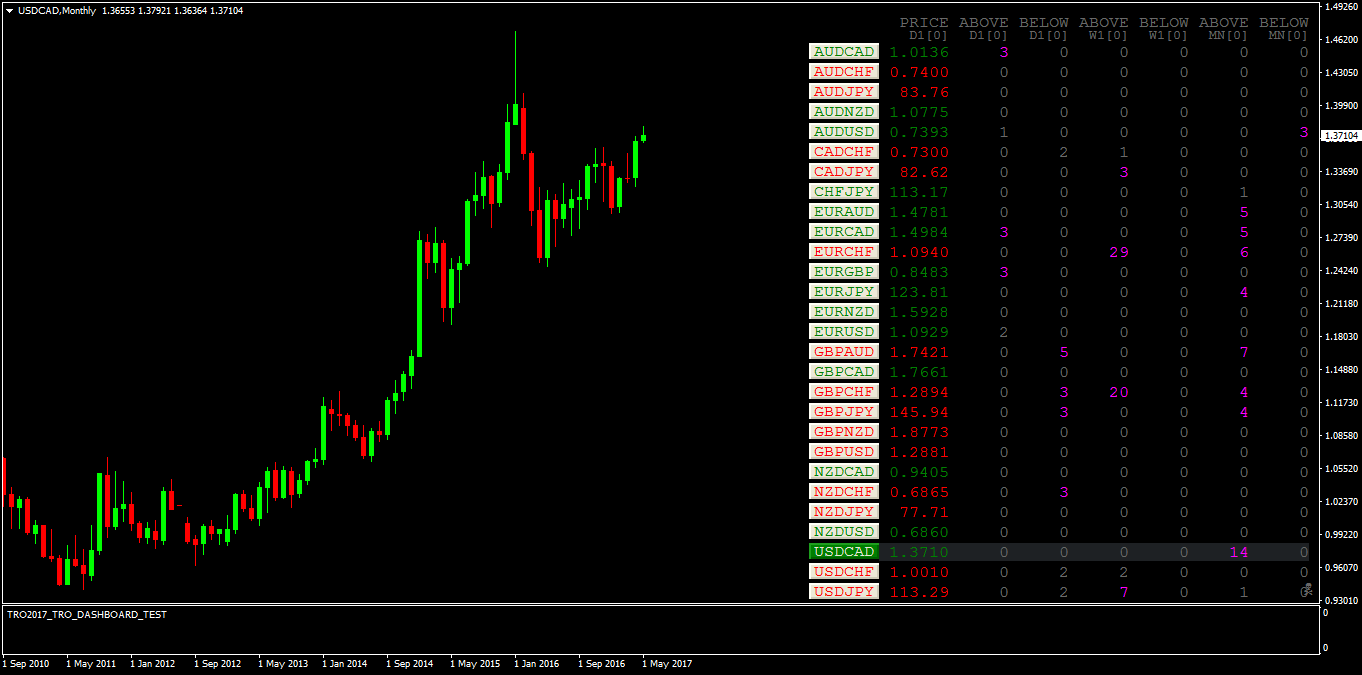The height and width of the screenshot is (675, 1362).
Task: Click the ABOVE MN[0] column header
Action: [1224, 29]
